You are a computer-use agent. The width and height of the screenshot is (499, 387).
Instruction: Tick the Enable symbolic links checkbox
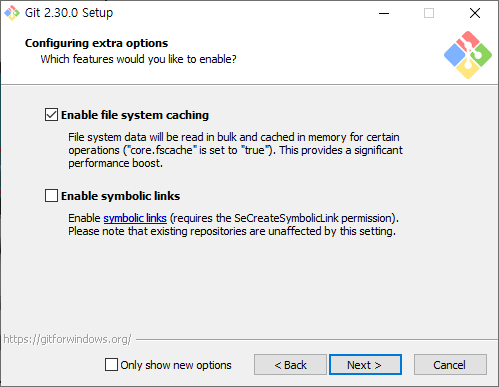(x=51, y=196)
